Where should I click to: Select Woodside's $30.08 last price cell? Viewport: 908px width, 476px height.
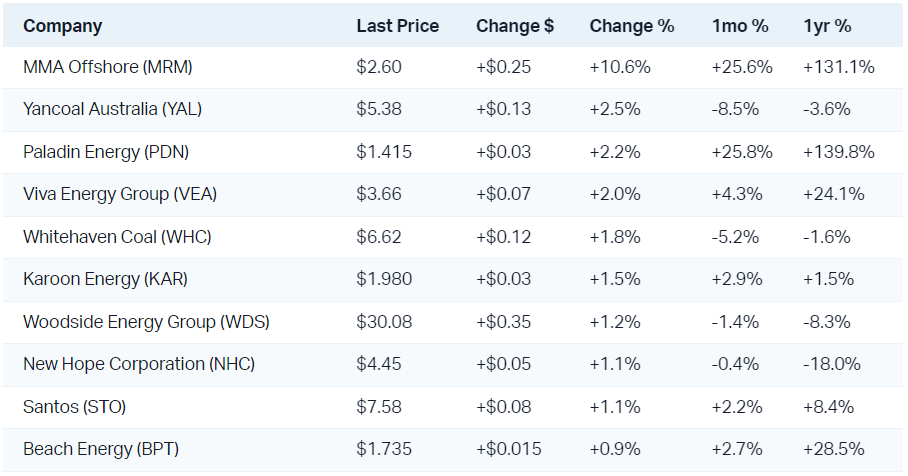383,322
